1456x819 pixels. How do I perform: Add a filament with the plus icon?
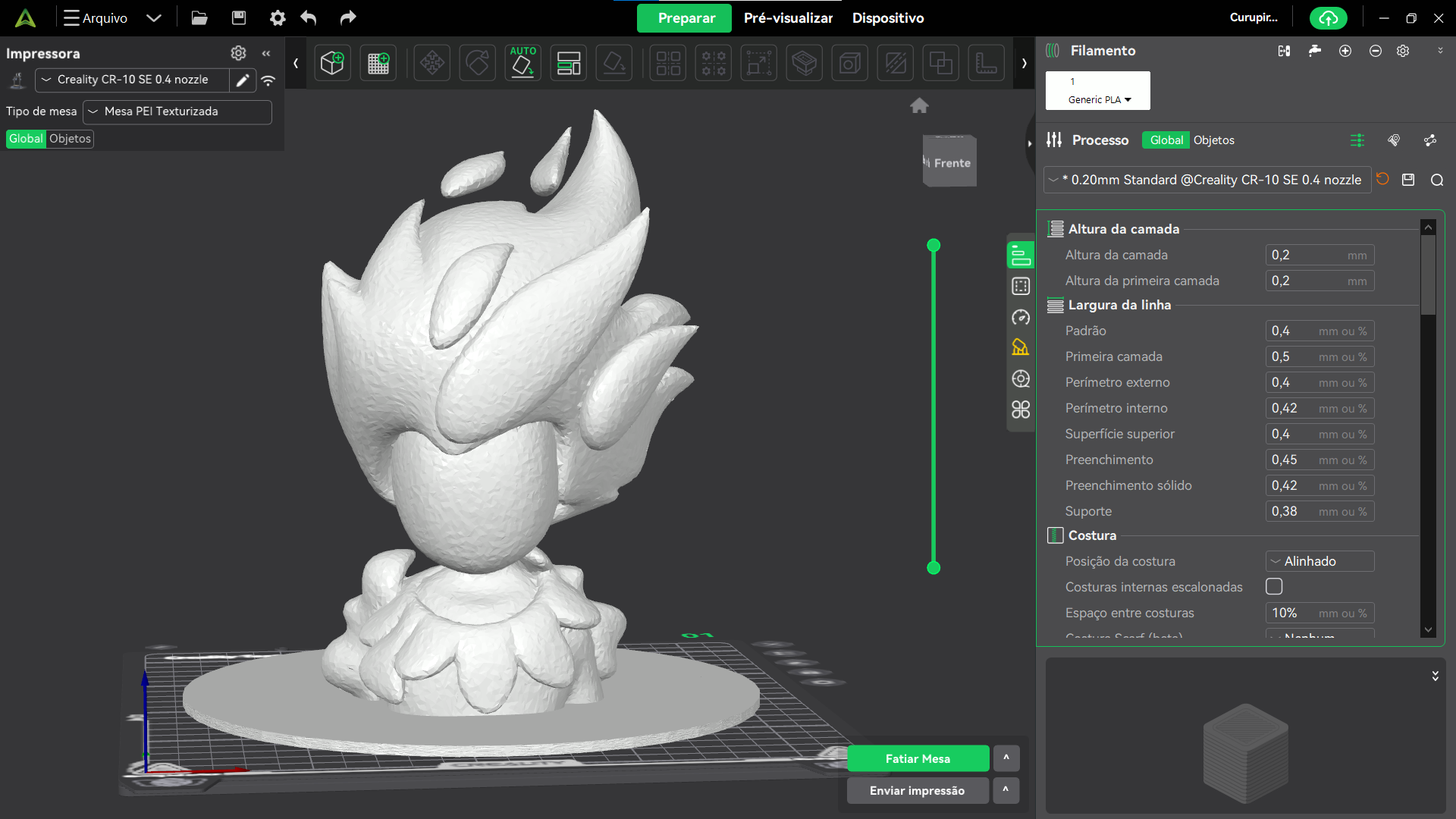pyautogui.click(x=1345, y=51)
